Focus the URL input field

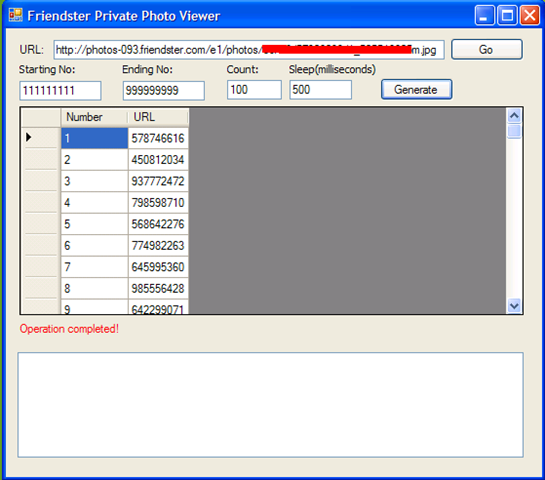[249, 50]
